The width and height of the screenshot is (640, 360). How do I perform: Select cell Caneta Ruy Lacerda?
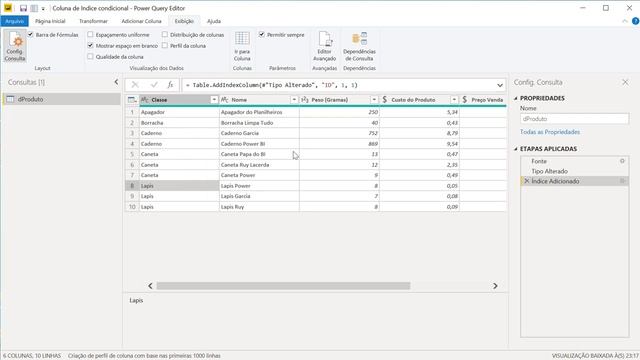[x=259, y=165]
